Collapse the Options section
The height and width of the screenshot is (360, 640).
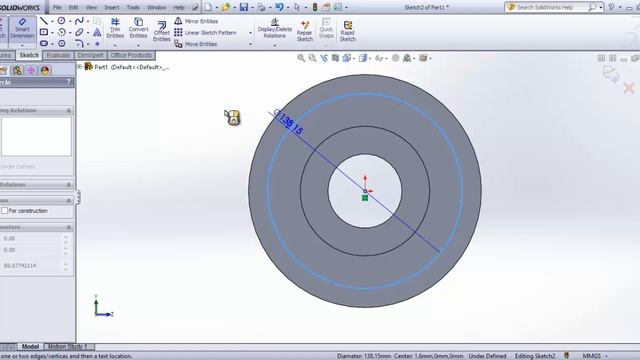(69, 200)
